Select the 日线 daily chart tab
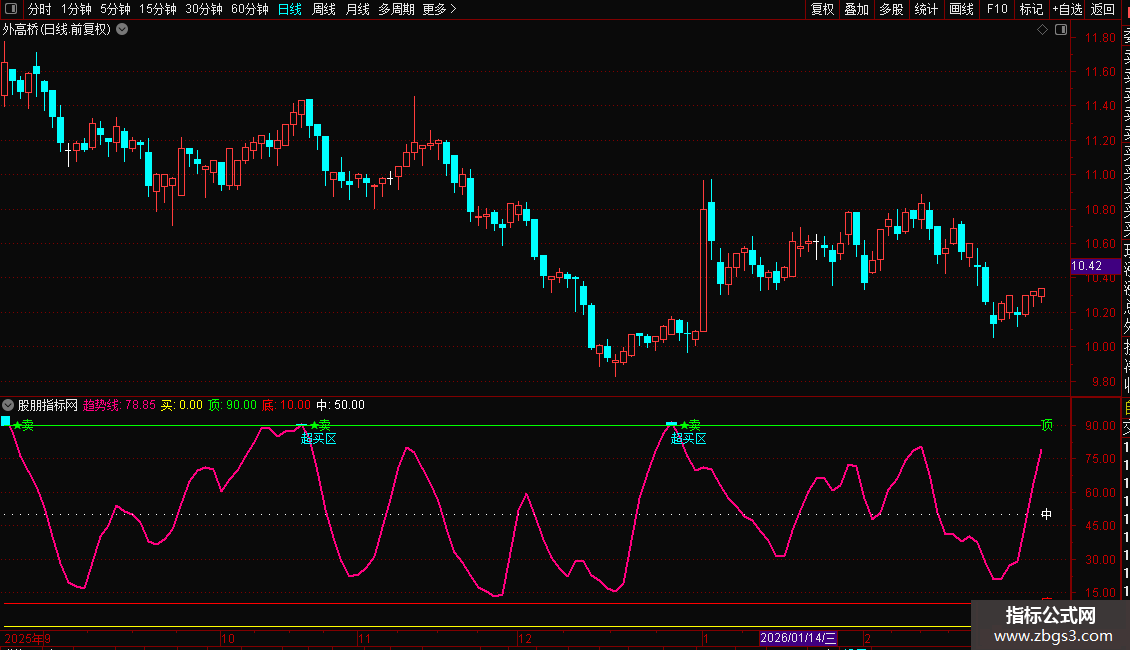 (x=290, y=9)
